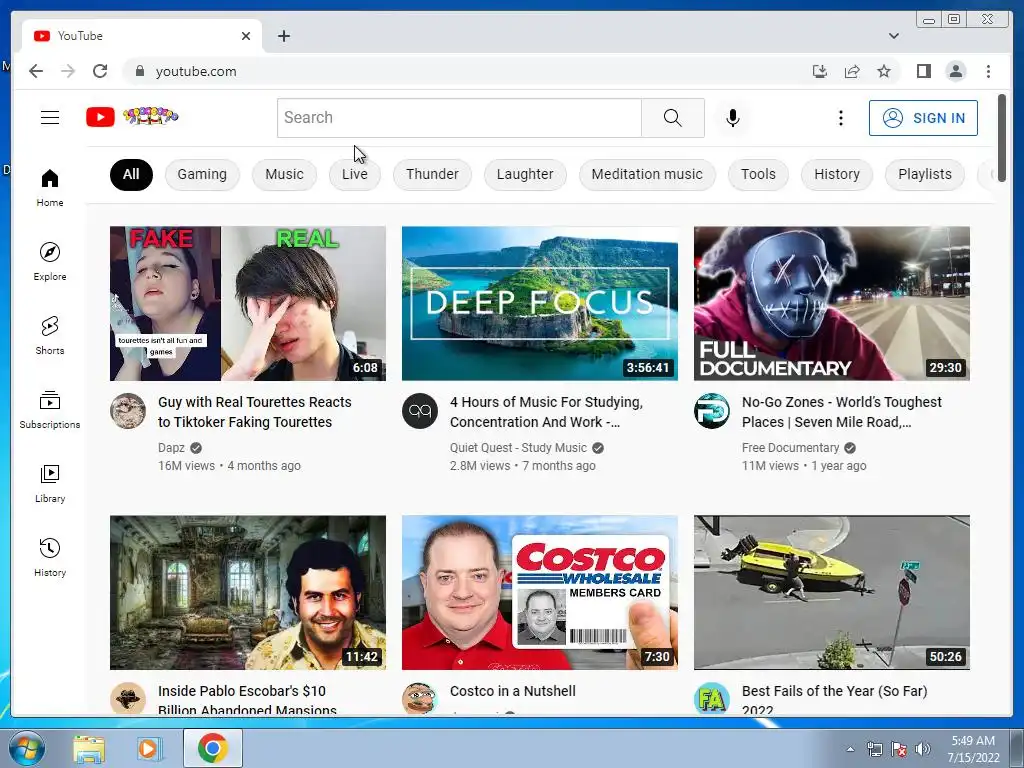Show hidden tray icons arrow
Image resolution: width=1024 pixels, height=768 pixels.
[850, 749]
